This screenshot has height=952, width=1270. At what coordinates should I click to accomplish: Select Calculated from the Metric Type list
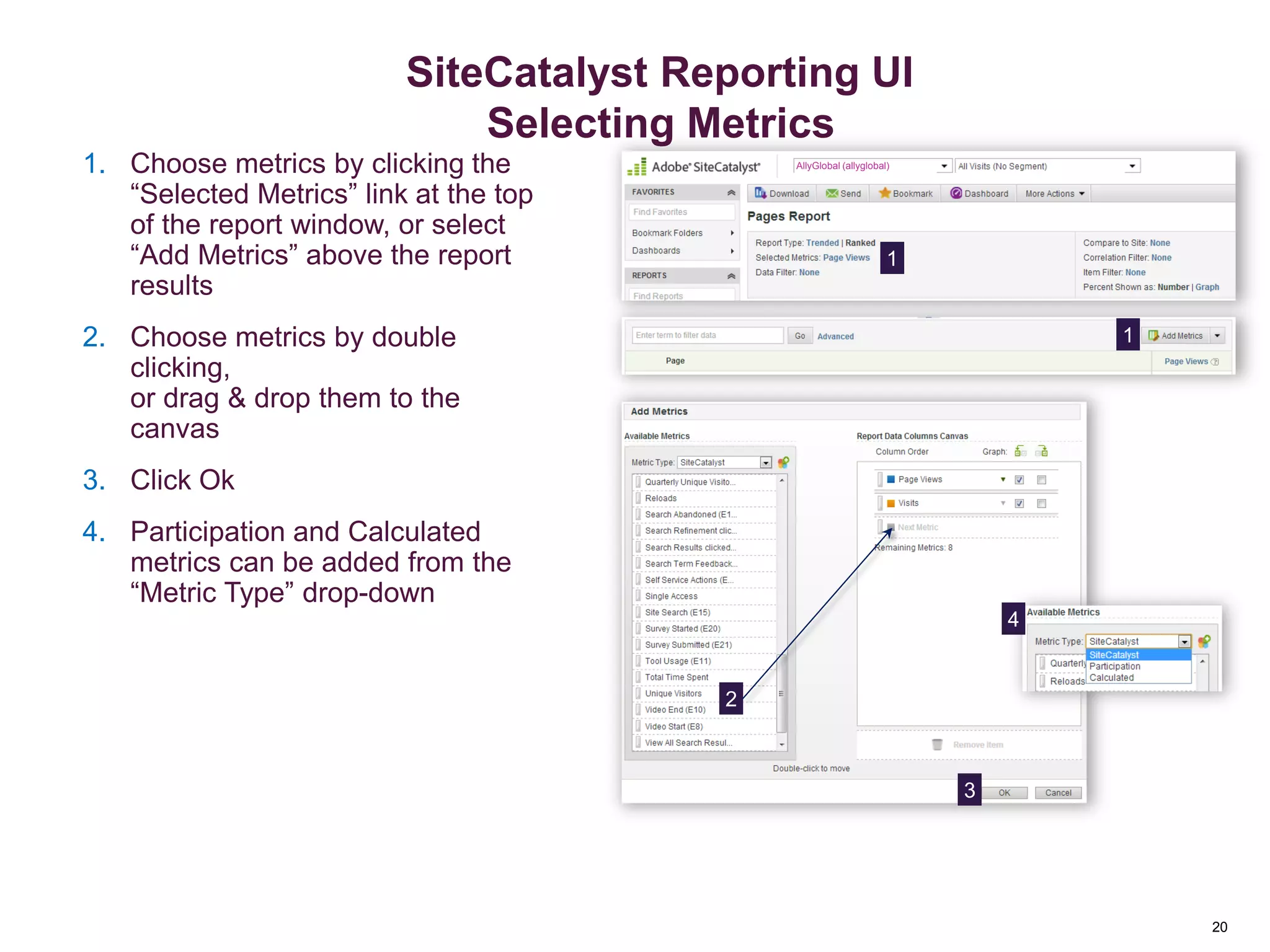(1139, 677)
